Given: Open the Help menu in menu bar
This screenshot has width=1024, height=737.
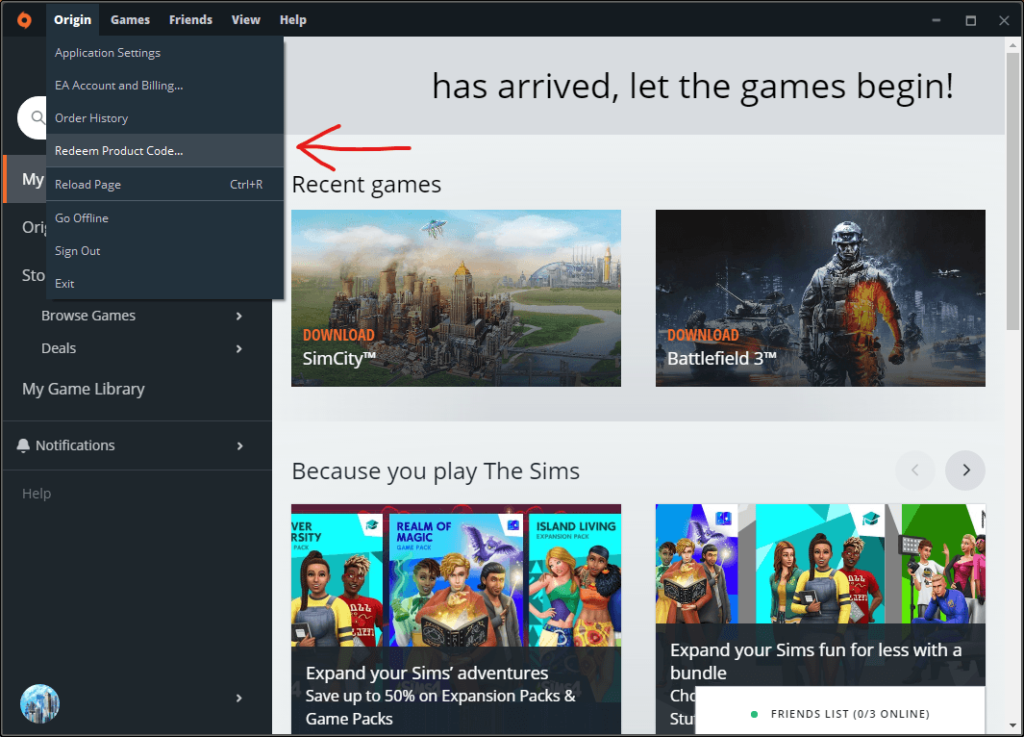Looking at the screenshot, I should (293, 20).
